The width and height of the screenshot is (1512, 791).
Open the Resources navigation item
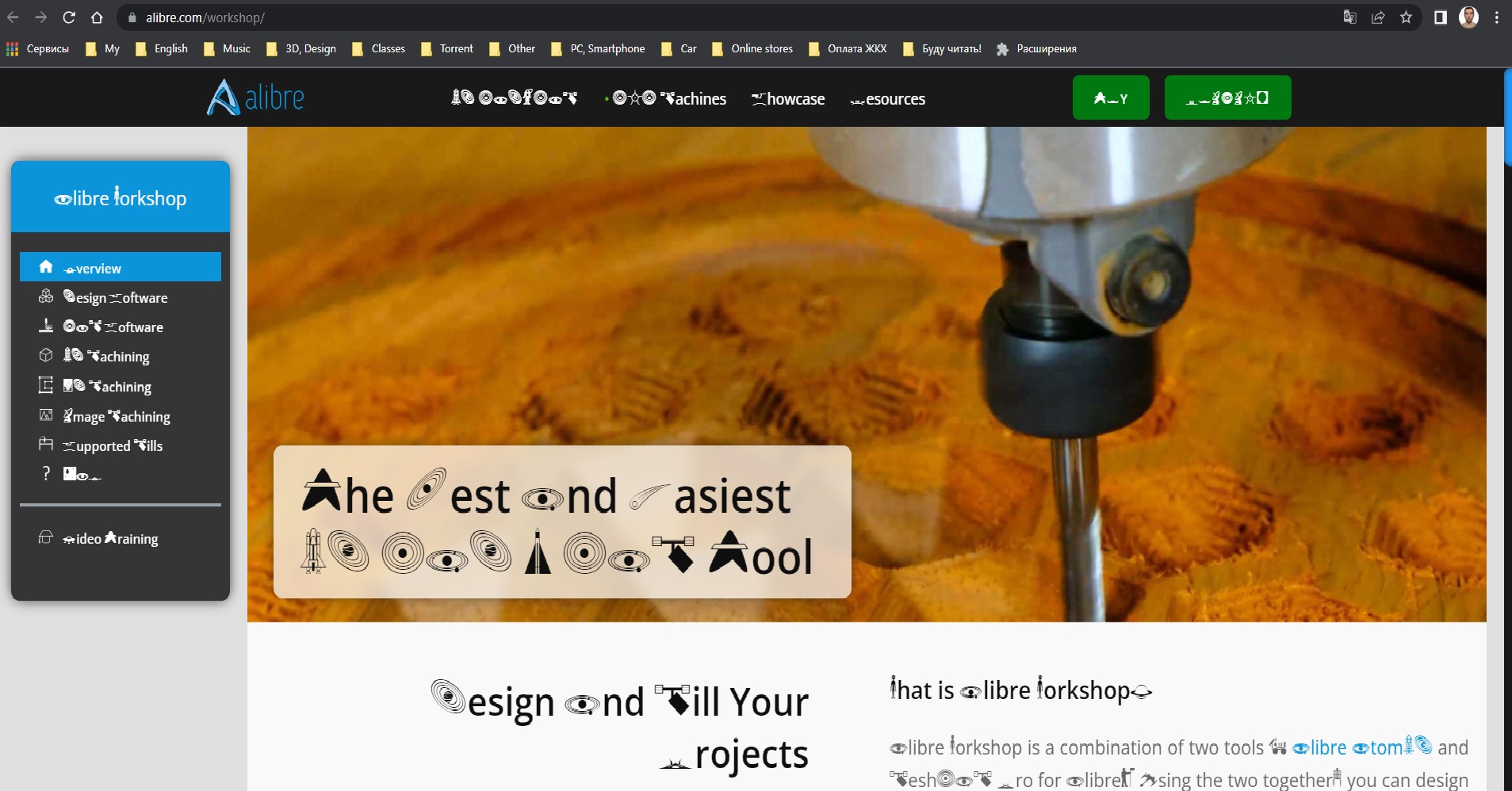[887, 99]
